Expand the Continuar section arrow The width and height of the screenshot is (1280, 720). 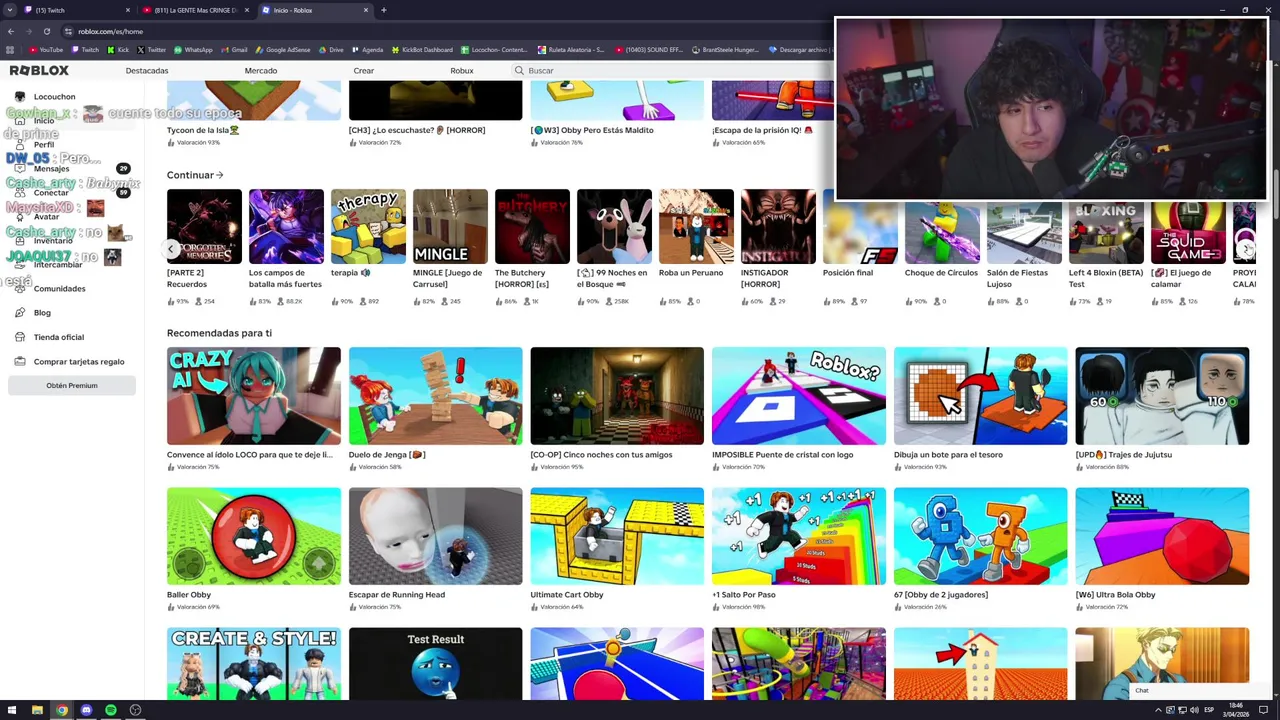point(219,175)
